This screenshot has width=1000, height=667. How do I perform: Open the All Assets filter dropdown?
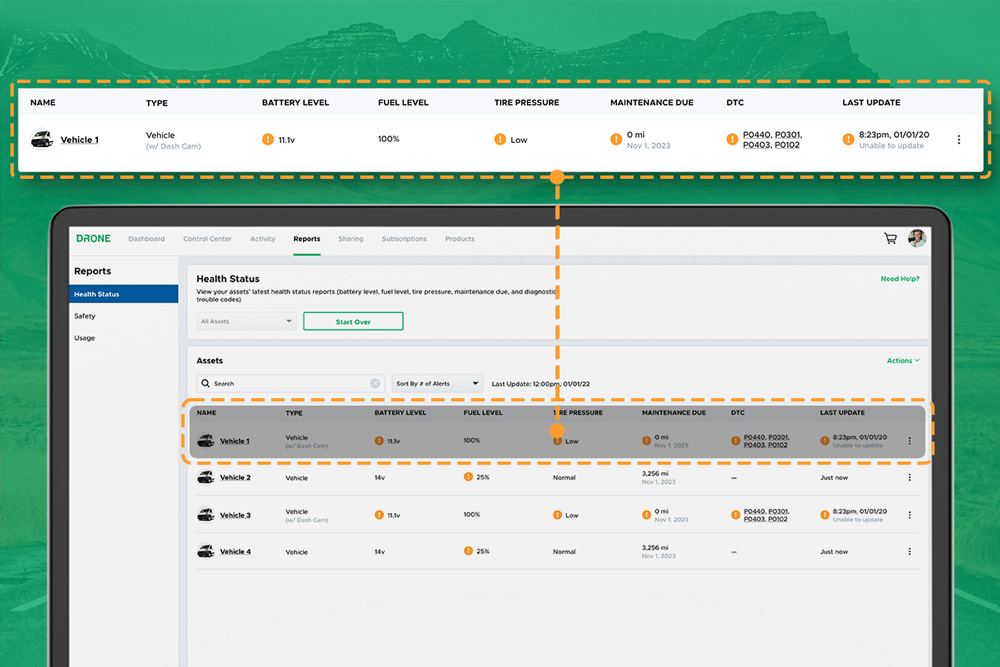pyautogui.click(x=245, y=321)
